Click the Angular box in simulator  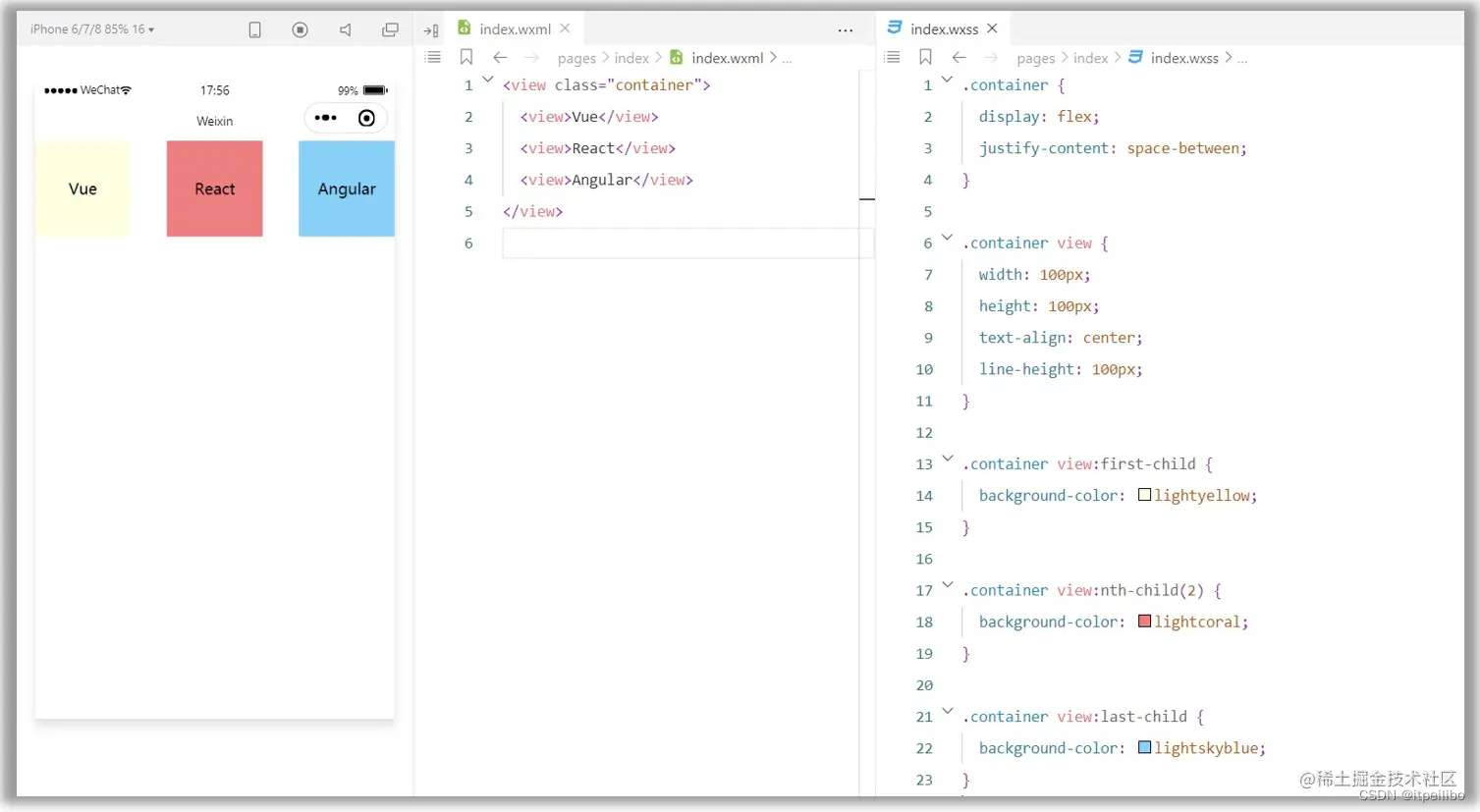click(347, 189)
